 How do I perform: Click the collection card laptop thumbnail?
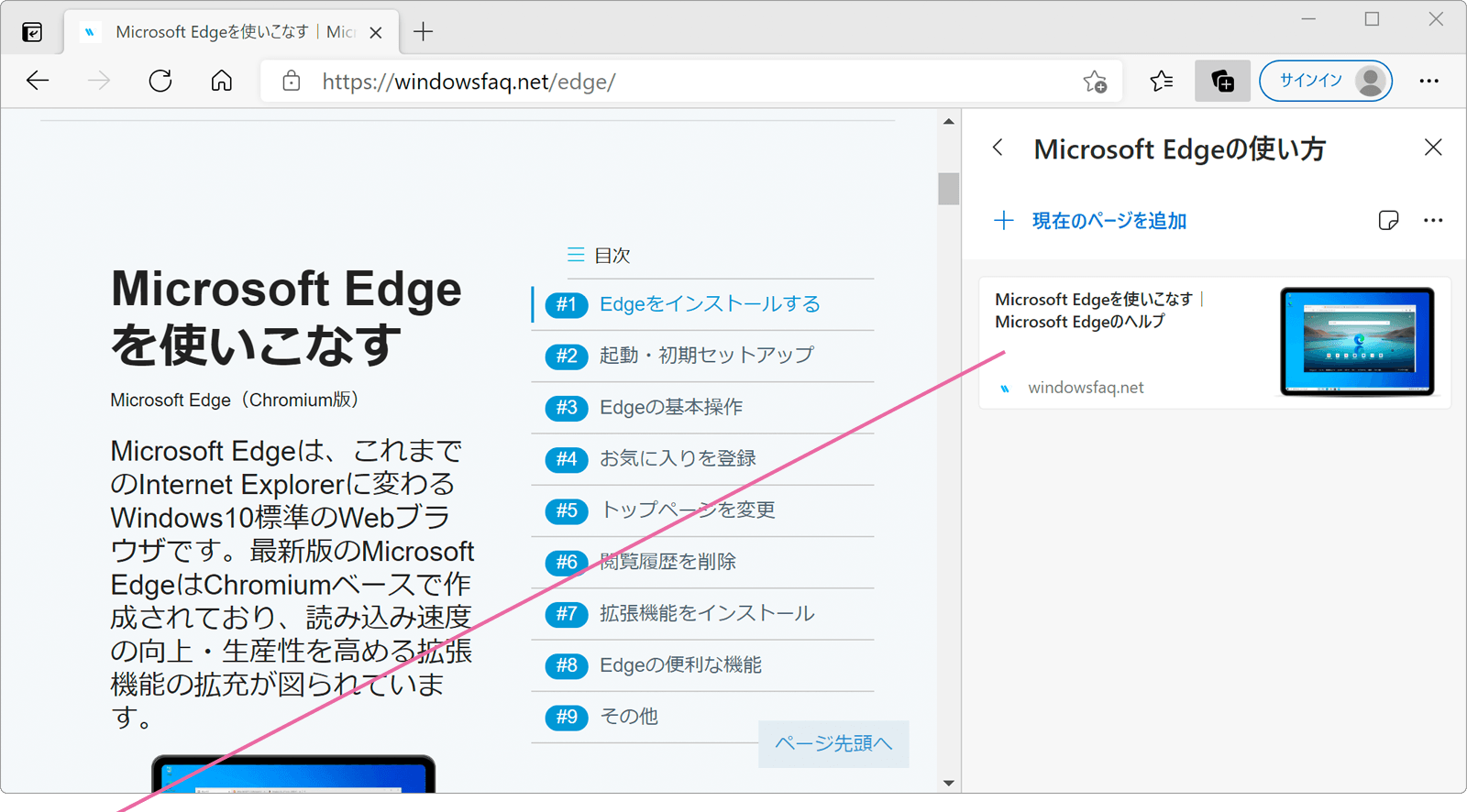pos(1357,341)
